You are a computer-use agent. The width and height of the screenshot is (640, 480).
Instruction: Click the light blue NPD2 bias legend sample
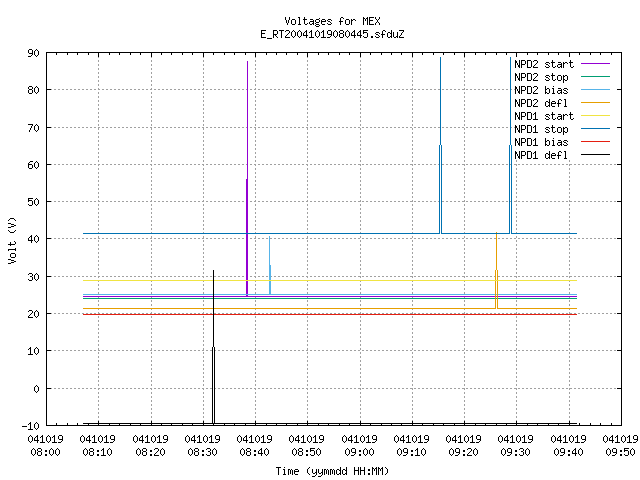(595, 89)
